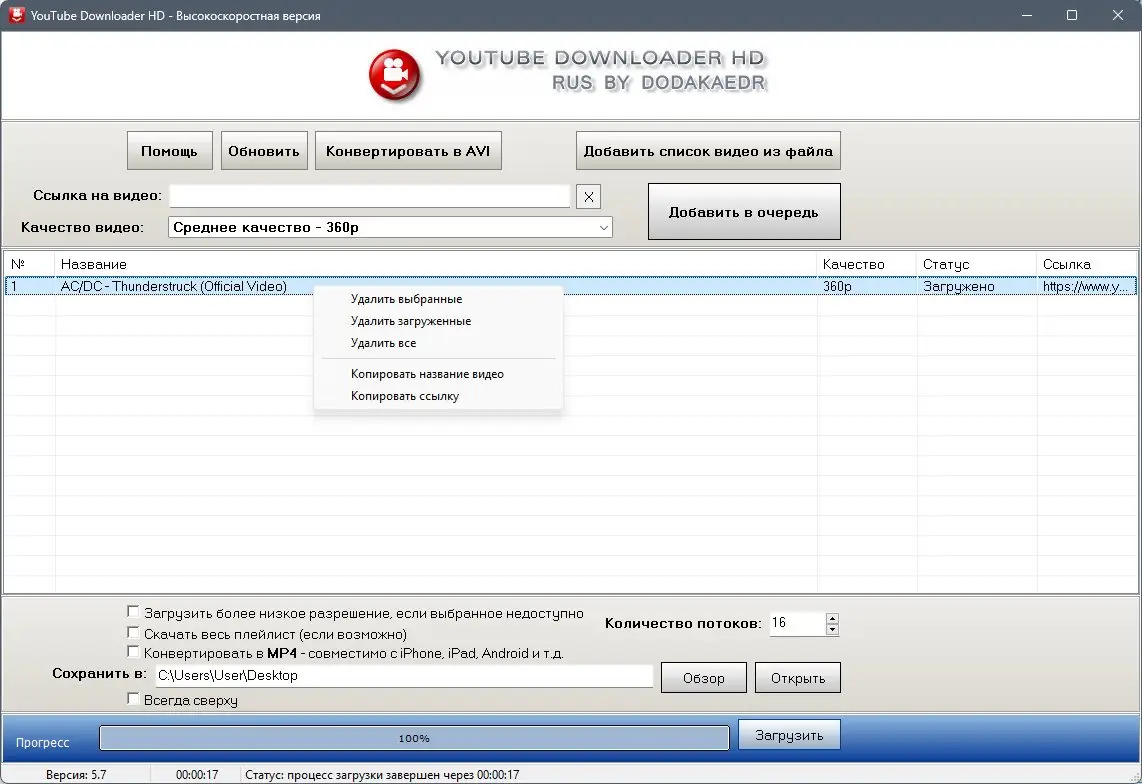Browse save folder with 'Обзор' button

(x=703, y=677)
